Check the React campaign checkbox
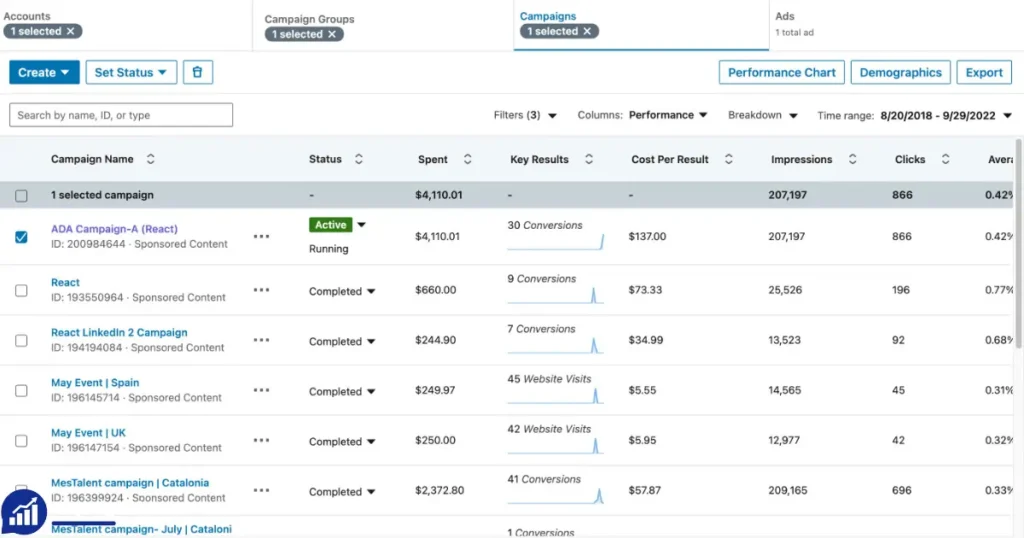The image size is (1024, 538). pos(22,291)
